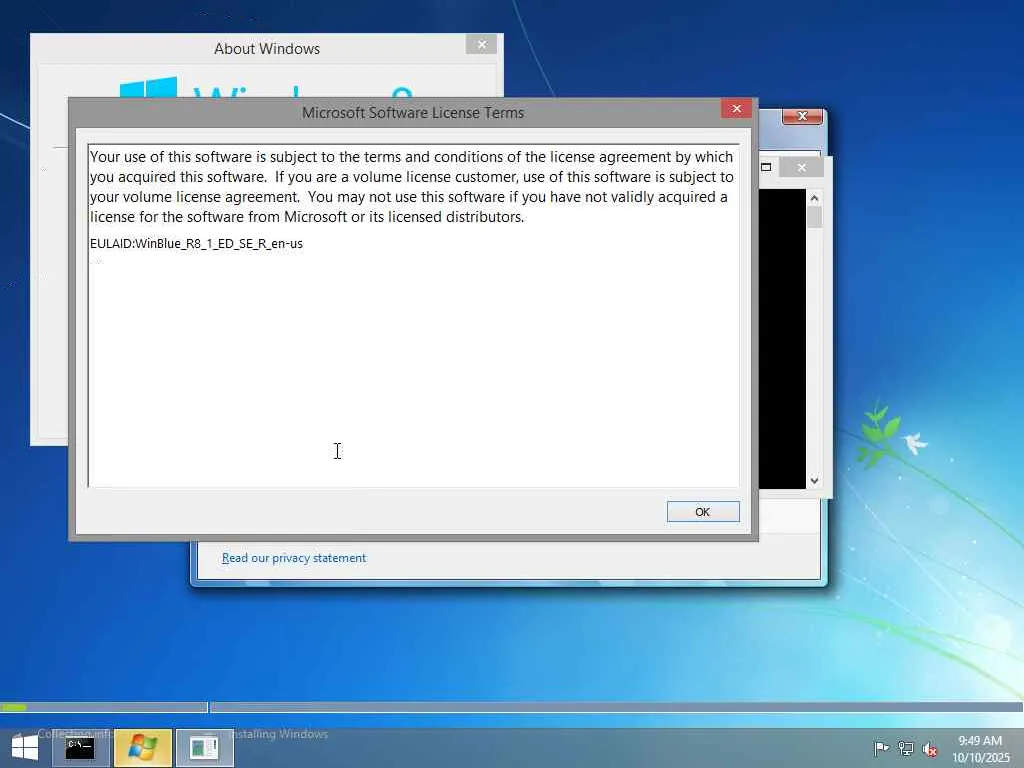Click the green installation progress bar
The height and width of the screenshot is (768, 1024).
pos(14,707)
